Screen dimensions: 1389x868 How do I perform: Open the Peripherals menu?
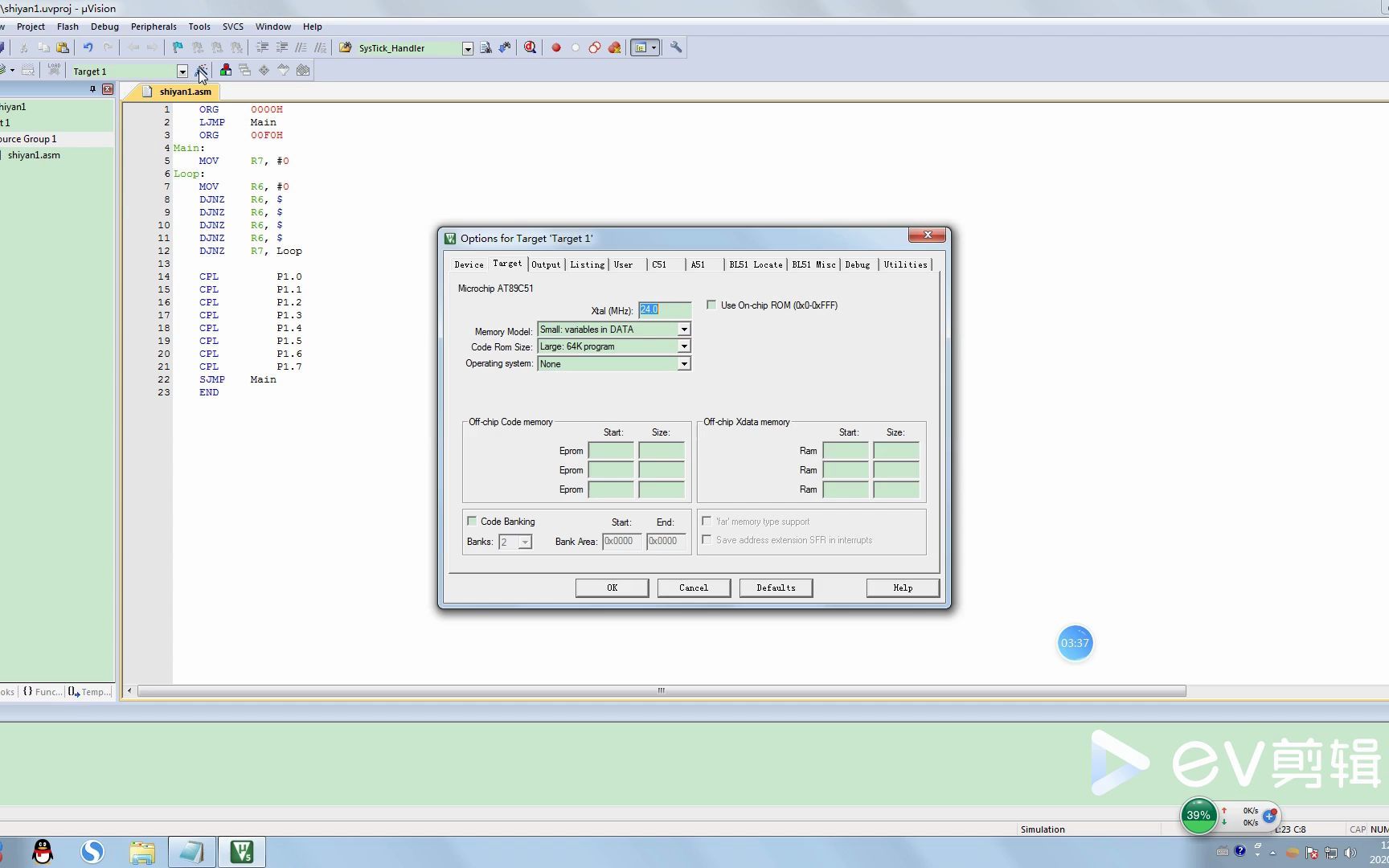point(154,27)
